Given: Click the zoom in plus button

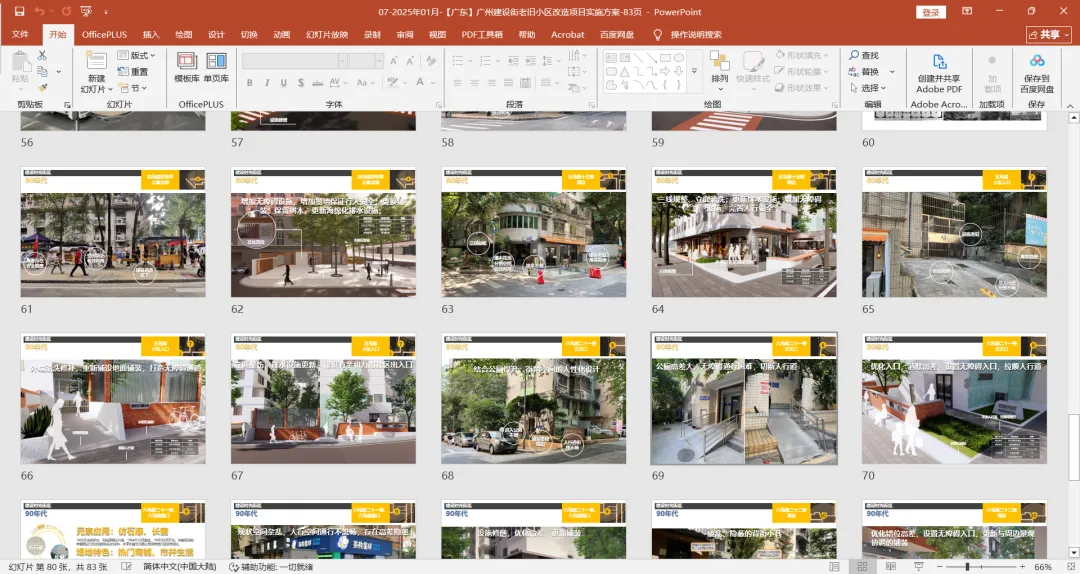Looking at the screenshot, I should click(x=1024, y=566).
